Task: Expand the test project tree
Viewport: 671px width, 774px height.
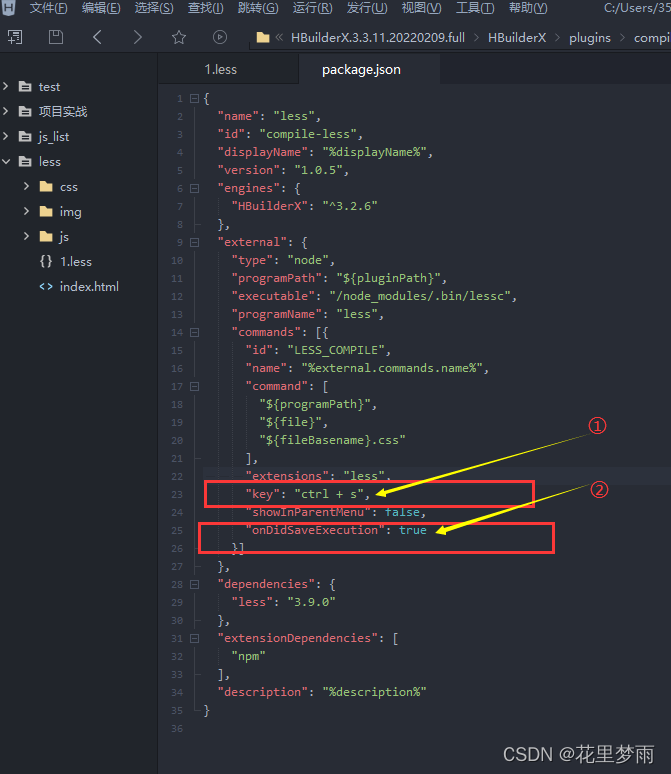Action: point(5,86)
